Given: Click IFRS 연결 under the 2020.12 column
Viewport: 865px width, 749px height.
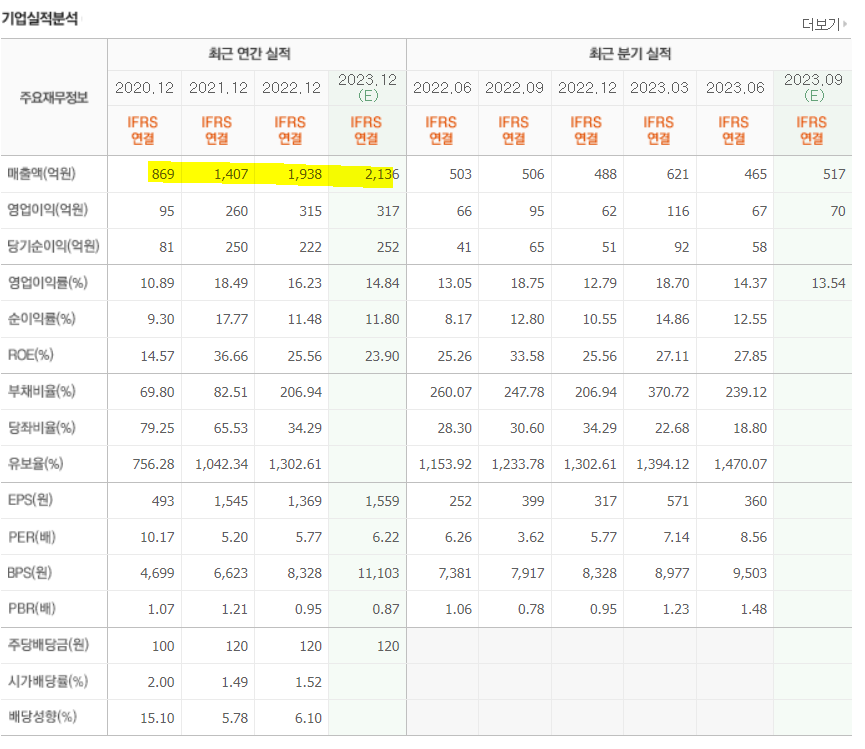Looking at the screenshot, I should (143, 130).
